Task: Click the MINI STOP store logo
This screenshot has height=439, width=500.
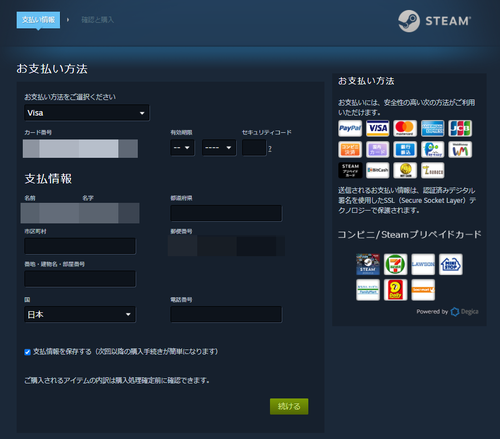Action: pos(451,264)
